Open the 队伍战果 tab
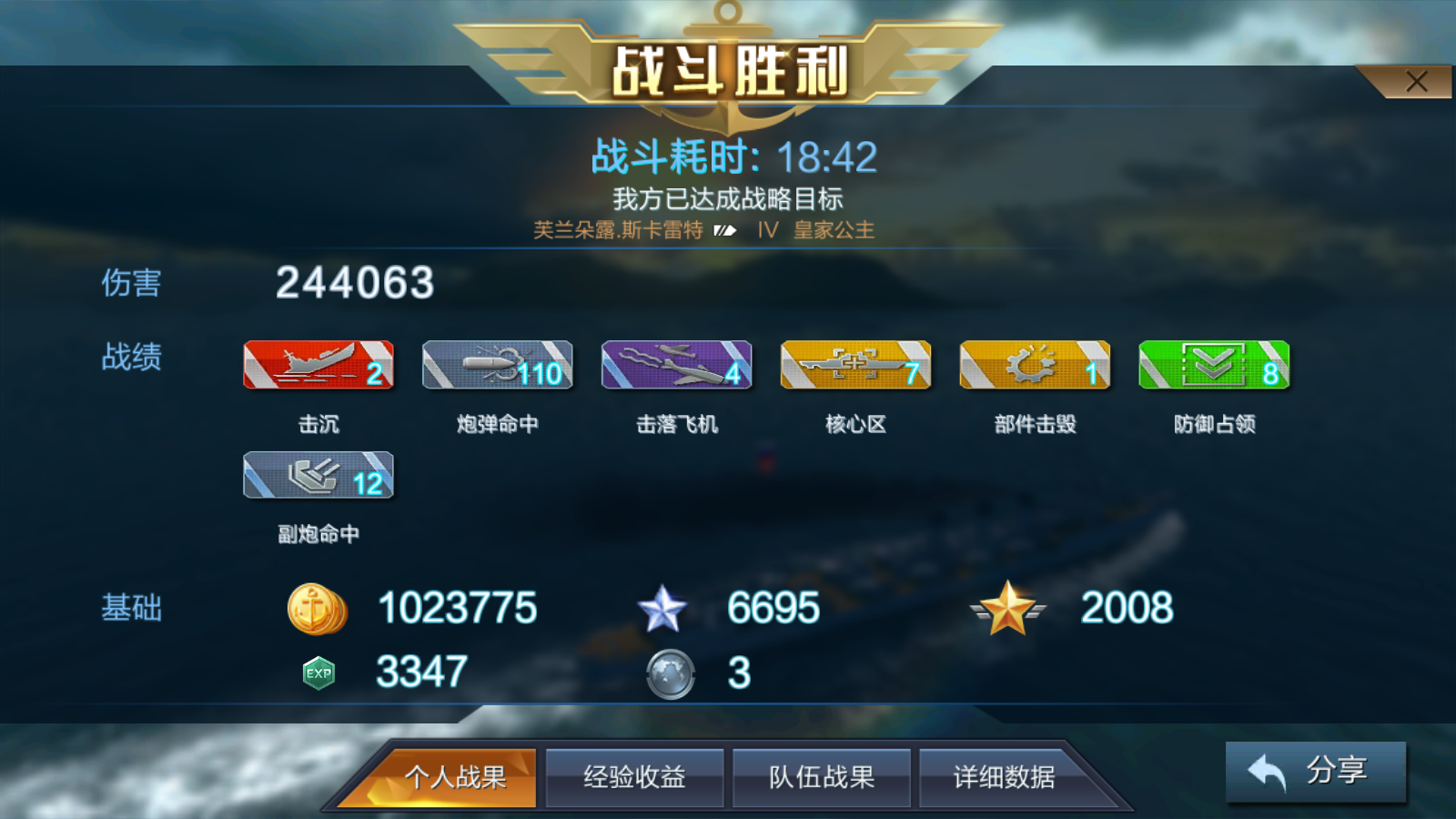The width and height of the screenshot is (1456, 819). [822, 777]
